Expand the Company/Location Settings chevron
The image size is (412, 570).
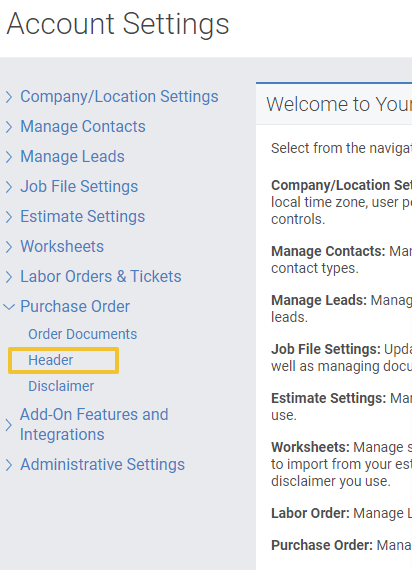9,97
